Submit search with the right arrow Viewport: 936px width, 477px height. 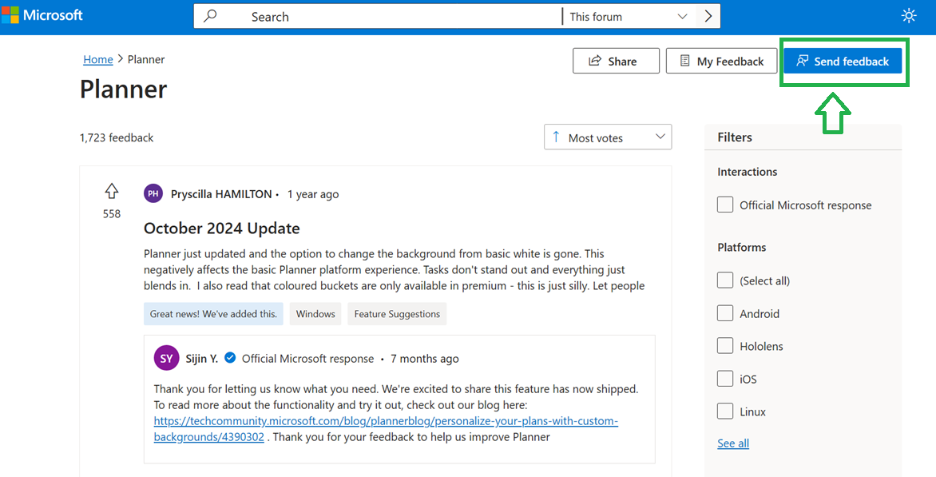pos(708,16)
